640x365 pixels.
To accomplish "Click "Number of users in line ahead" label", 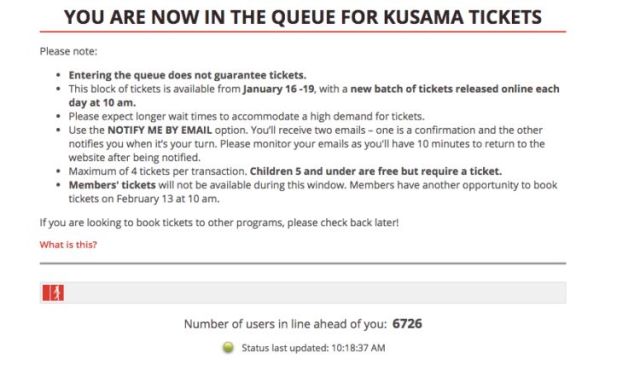I will coord(285,324).
